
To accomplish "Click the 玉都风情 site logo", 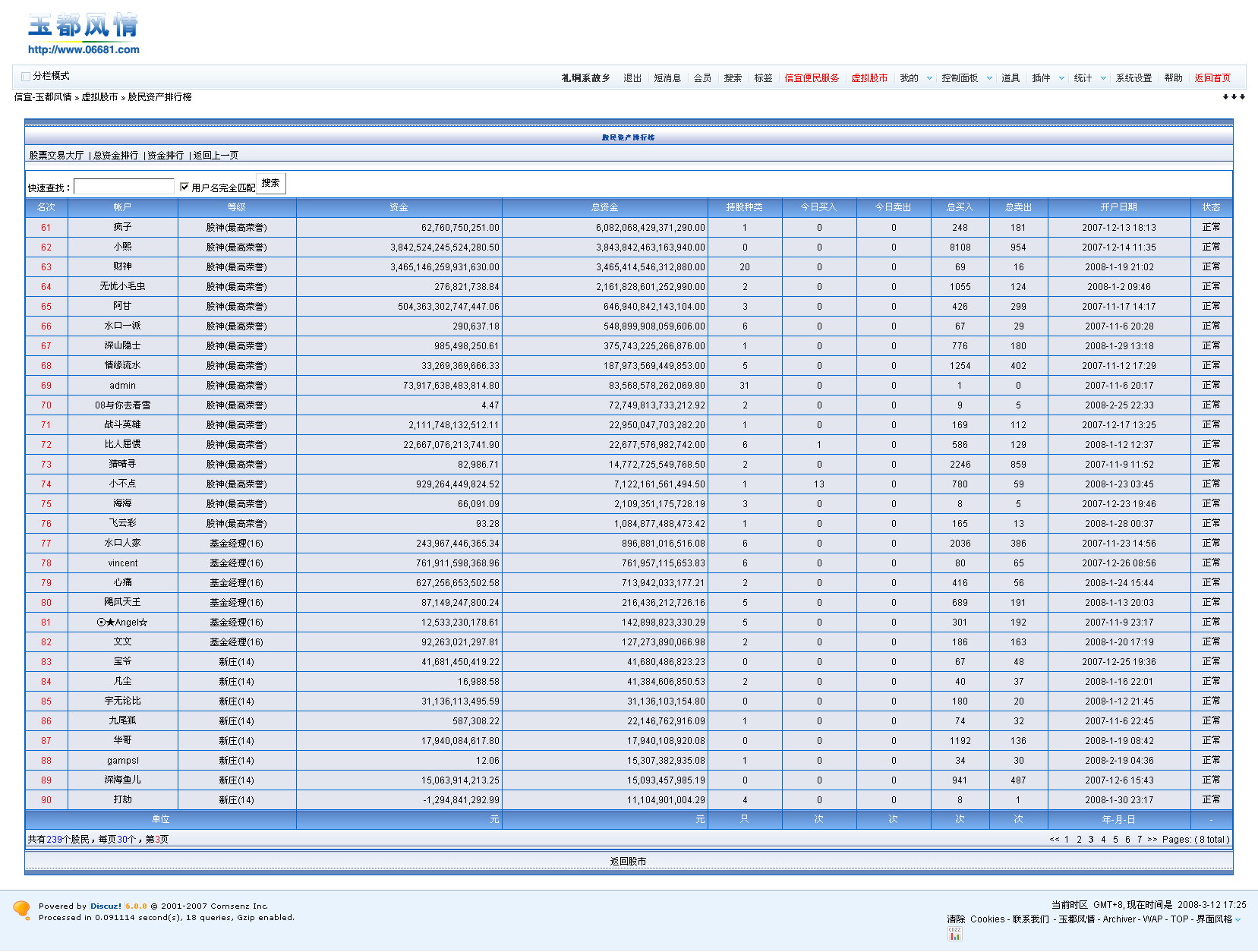I will coord(84,34).
